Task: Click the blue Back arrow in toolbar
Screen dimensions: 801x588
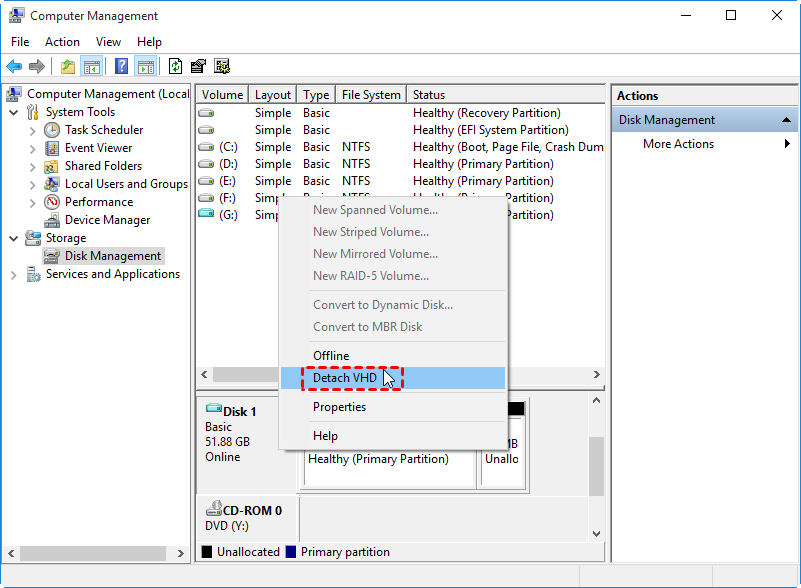Action: coord(14,67)
